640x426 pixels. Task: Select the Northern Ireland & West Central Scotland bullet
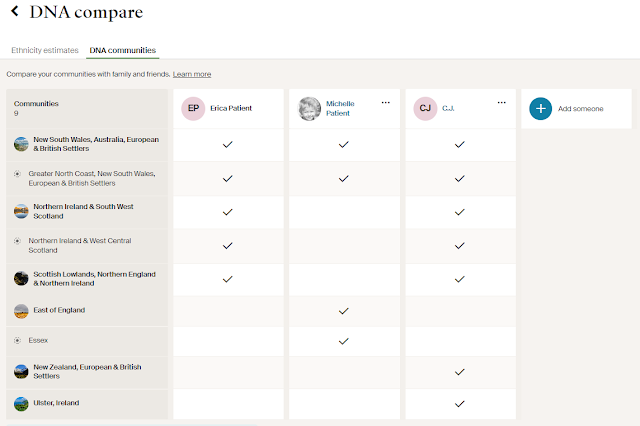(x=17, y=241)
